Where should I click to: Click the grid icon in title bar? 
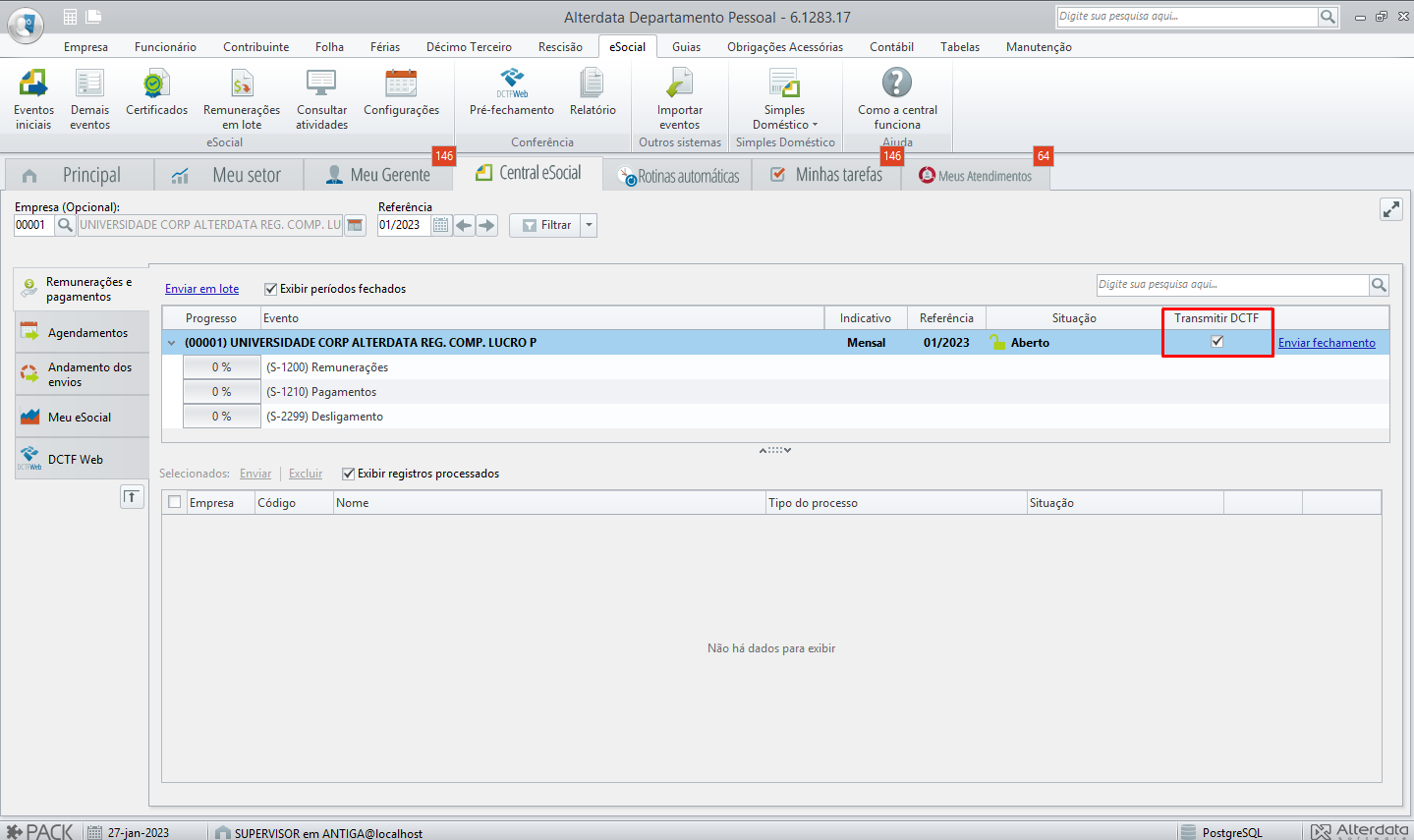pyautogui.click(x=70, y=17)
